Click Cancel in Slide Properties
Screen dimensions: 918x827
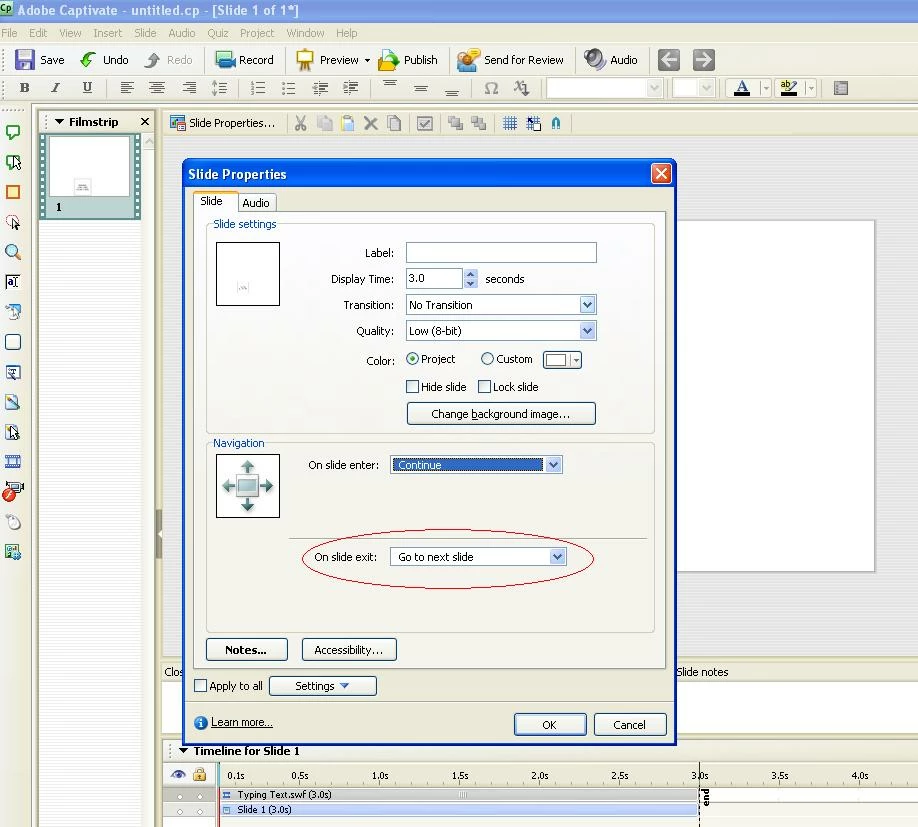click(x=630, y=725)
